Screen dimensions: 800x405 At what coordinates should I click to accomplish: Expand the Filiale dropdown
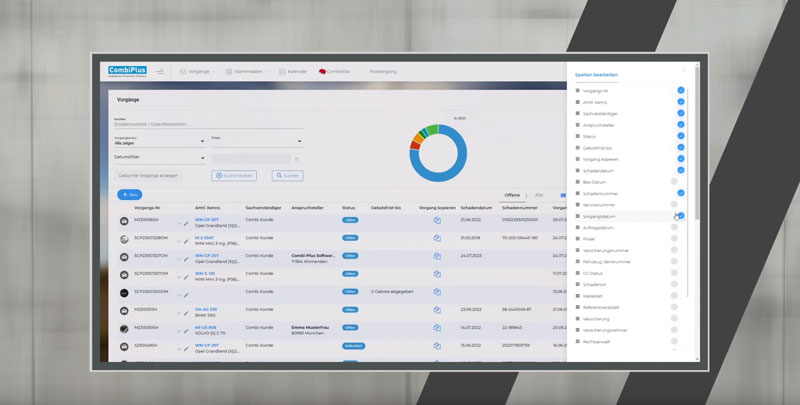(255, 143)
